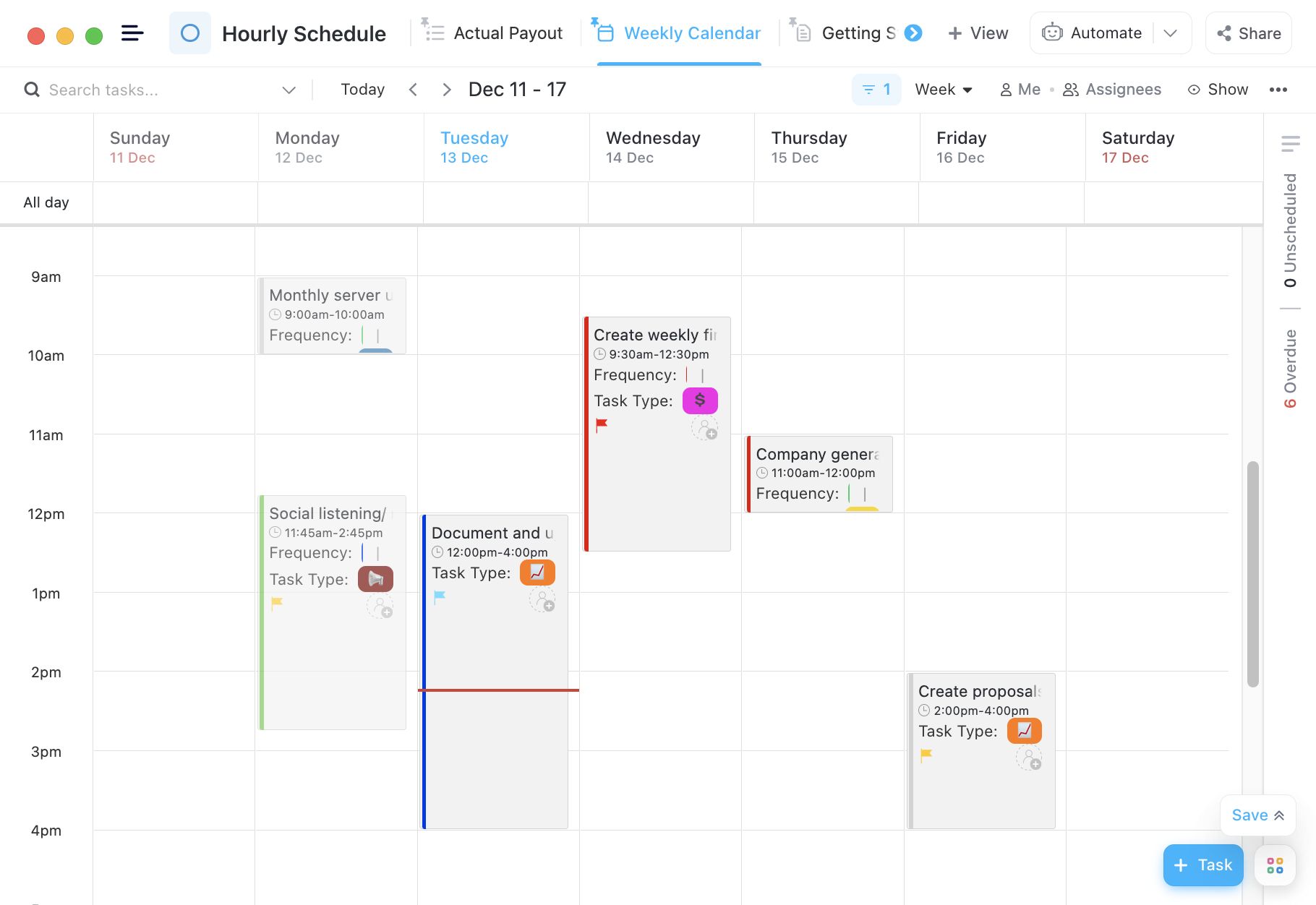1316x905 pixels.
Task: Click the apps grid icon
Action: pos(1275,865)
